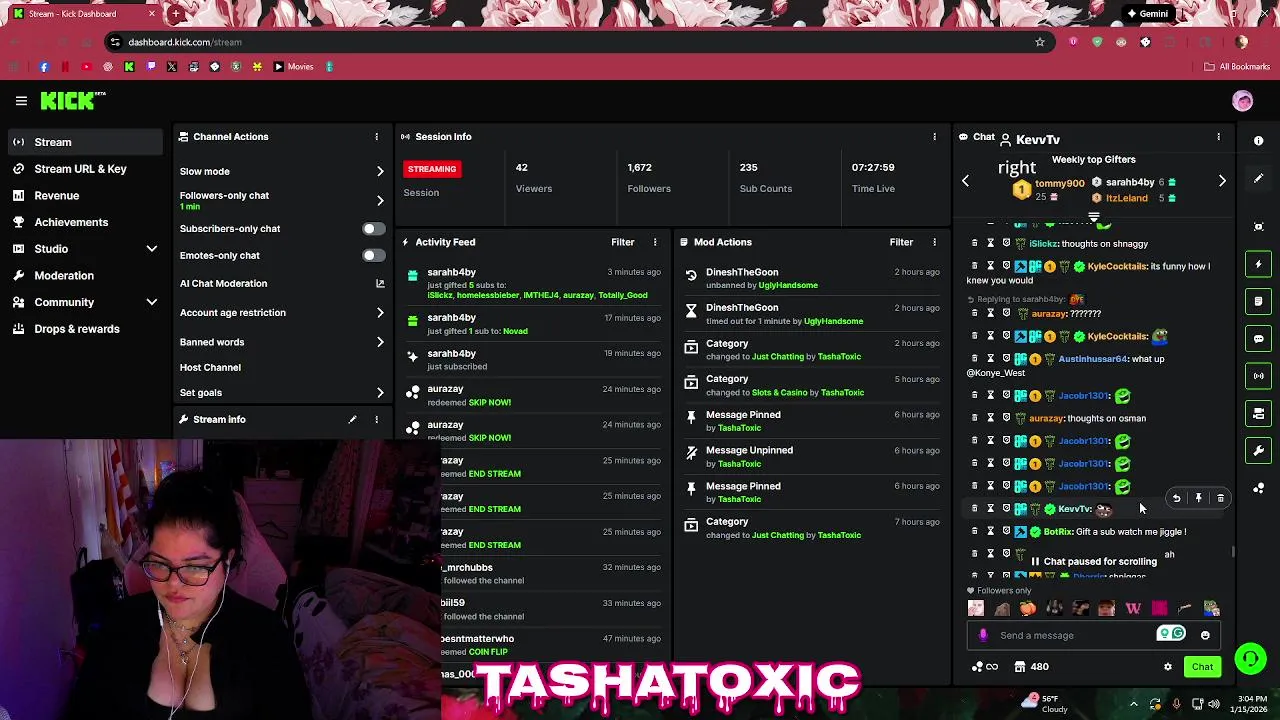This screenshot has height=720, width=1280.
Task: Expand Banned words settings
Action: pyautogui.click(x=380, y=342)
